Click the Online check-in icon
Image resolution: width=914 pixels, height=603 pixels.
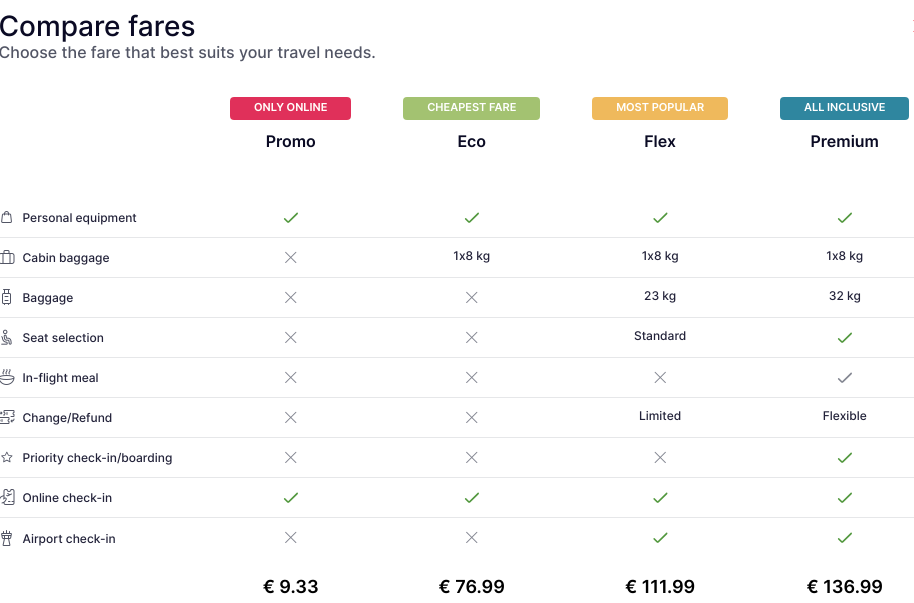click(x=8, y=497)
